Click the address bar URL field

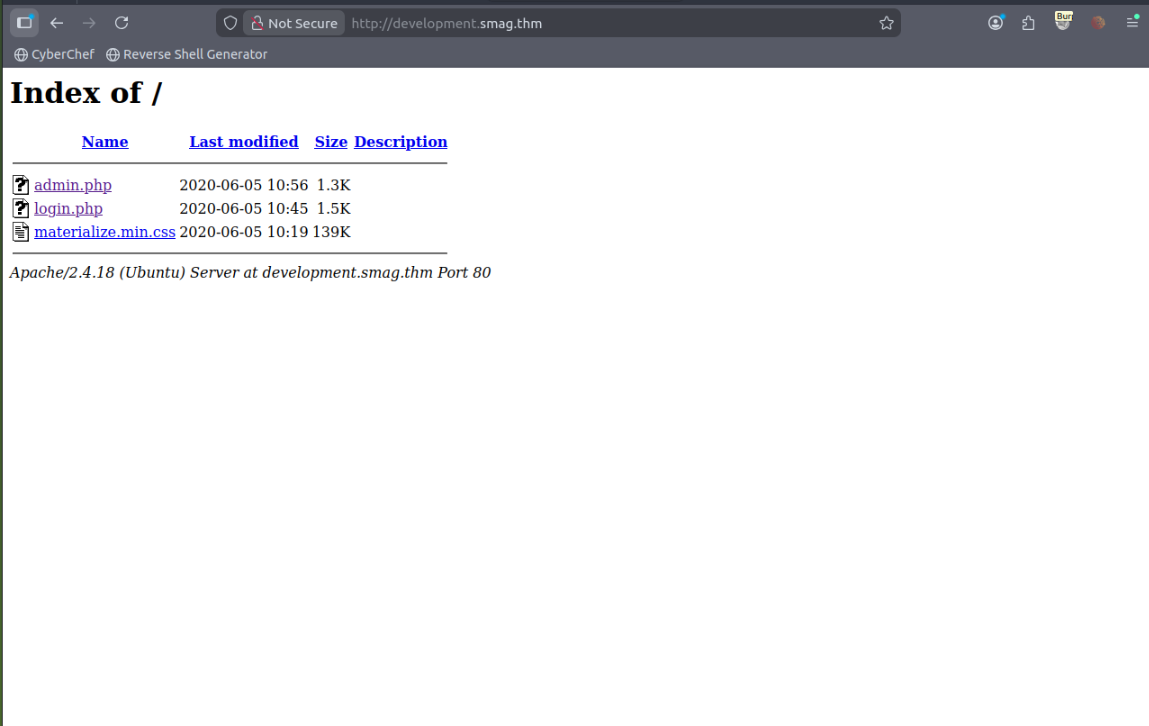[x=600, y=23]
